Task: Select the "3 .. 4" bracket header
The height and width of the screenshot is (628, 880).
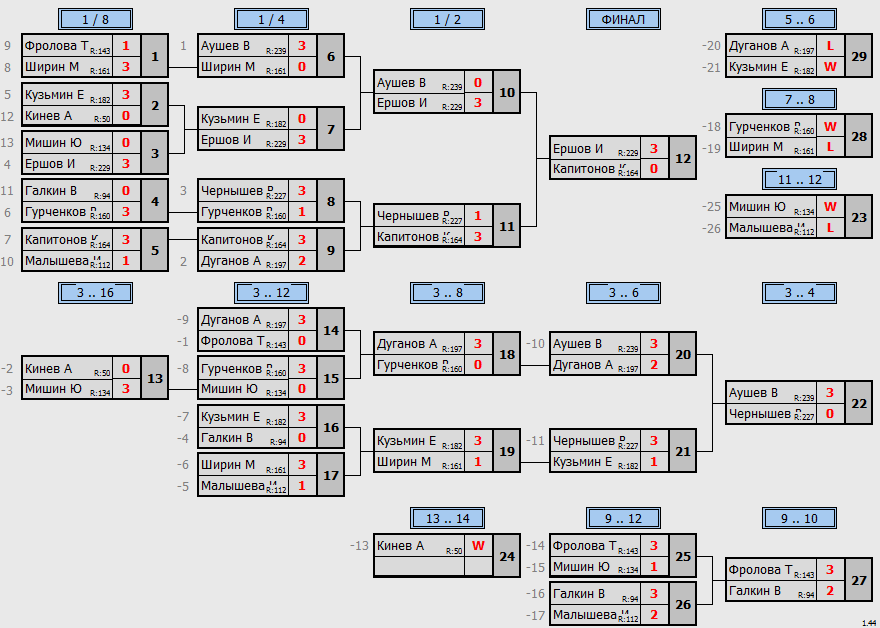Action: [800, 292]
